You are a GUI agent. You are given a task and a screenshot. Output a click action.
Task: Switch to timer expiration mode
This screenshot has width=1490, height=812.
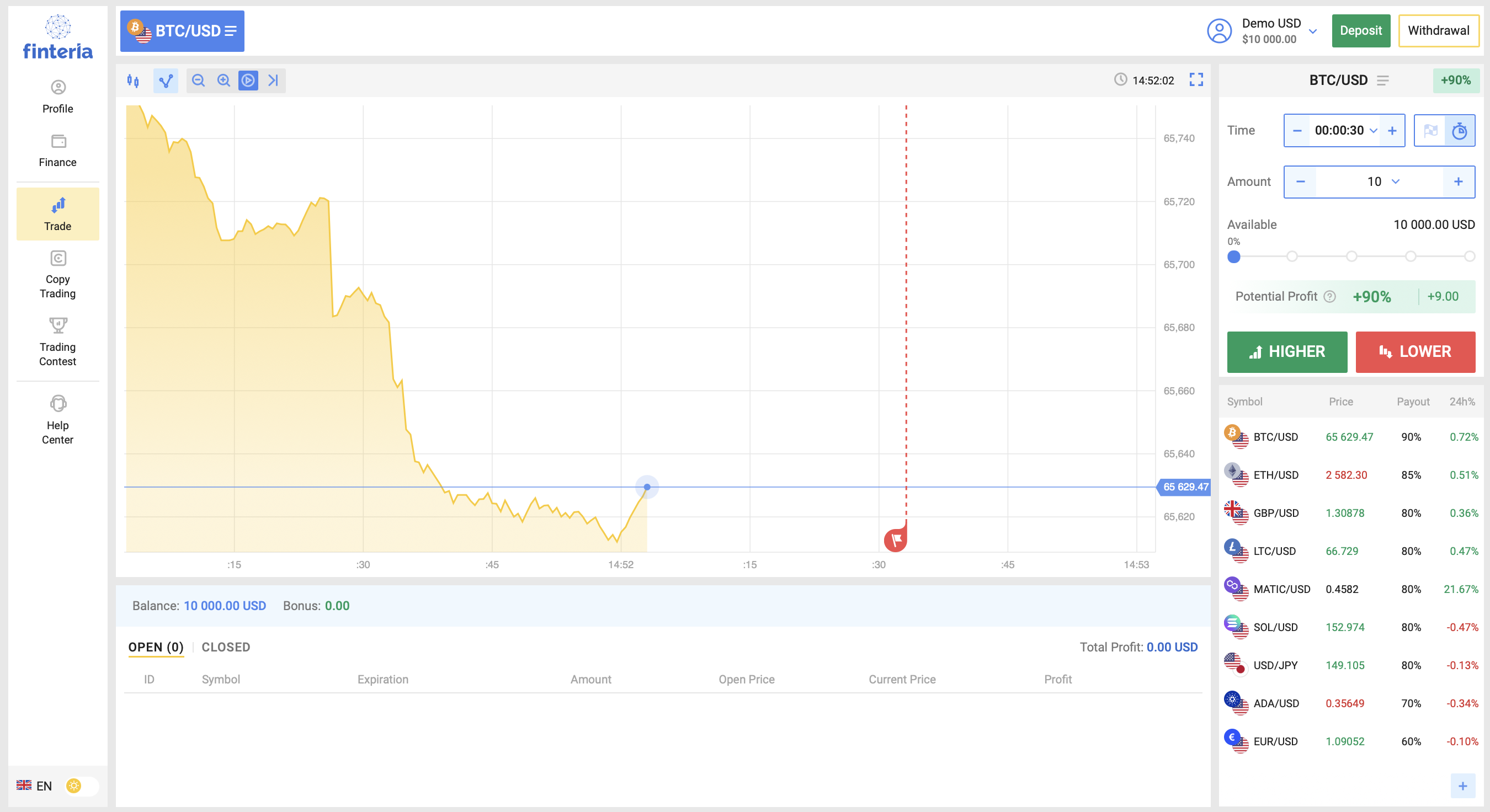pos(1459,131)
